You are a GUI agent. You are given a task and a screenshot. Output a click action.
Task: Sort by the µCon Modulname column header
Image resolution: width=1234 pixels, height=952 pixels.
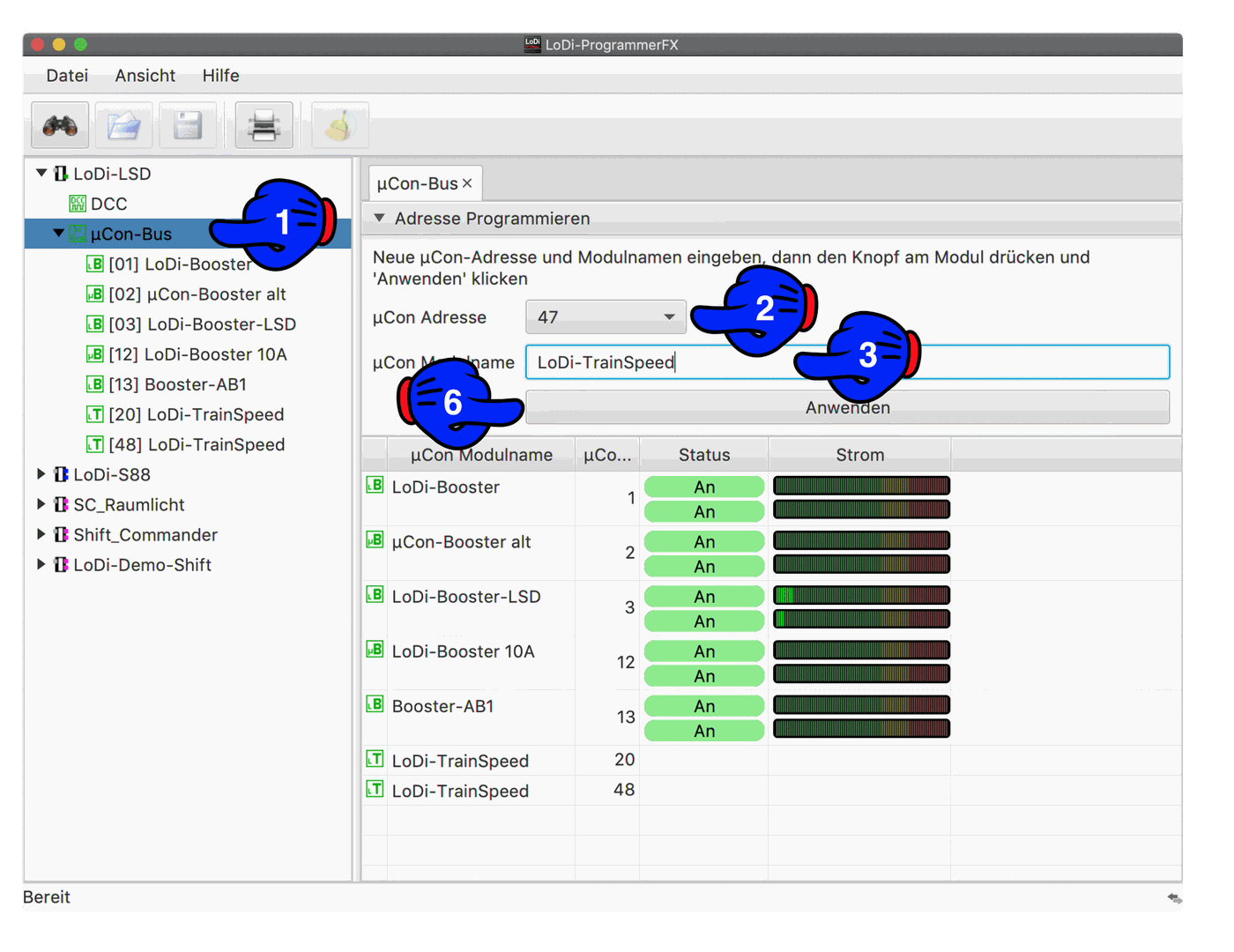click(481, 455)
